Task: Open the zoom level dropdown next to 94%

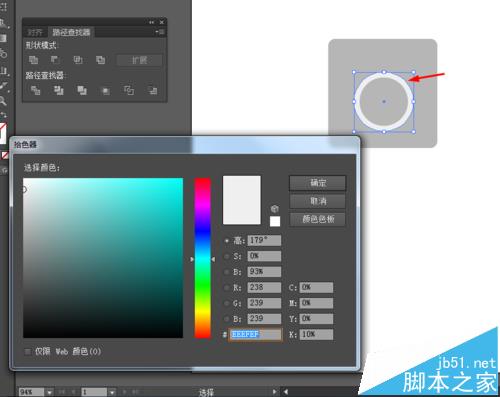Action: [x=49, y=392]
